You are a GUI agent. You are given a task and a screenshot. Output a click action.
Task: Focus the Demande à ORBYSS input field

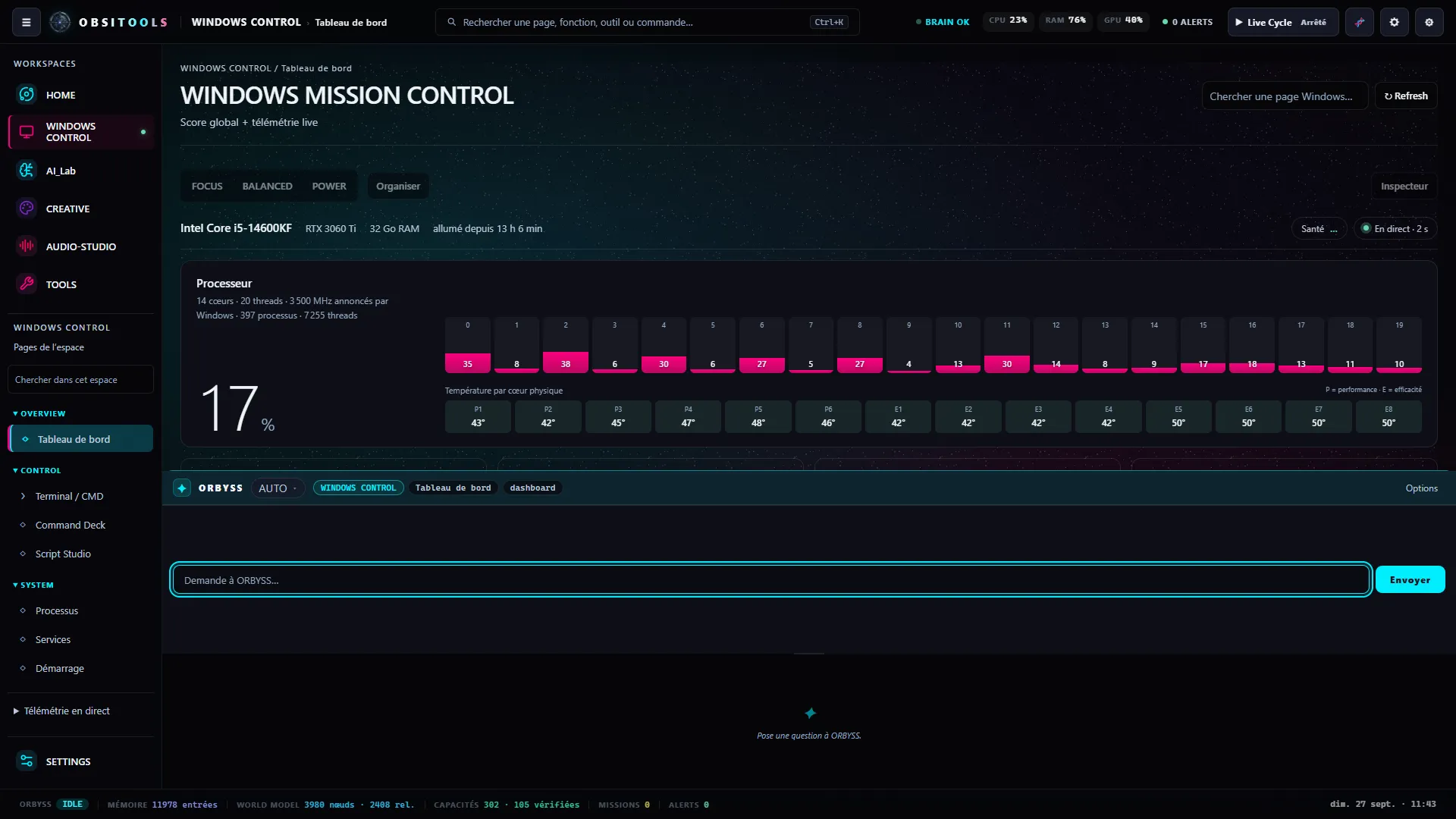point(770,580)
